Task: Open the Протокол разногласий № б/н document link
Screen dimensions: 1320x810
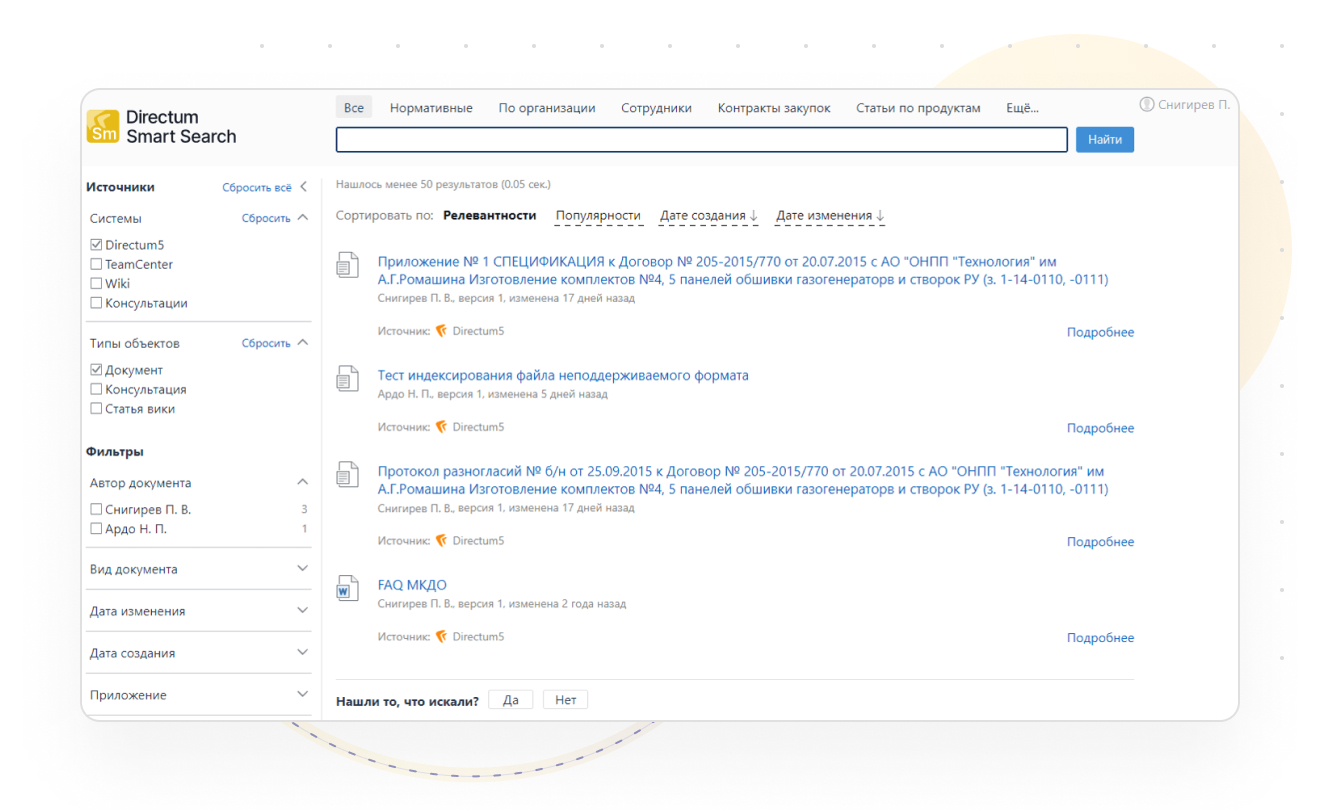Action: [x=743, y=480]
